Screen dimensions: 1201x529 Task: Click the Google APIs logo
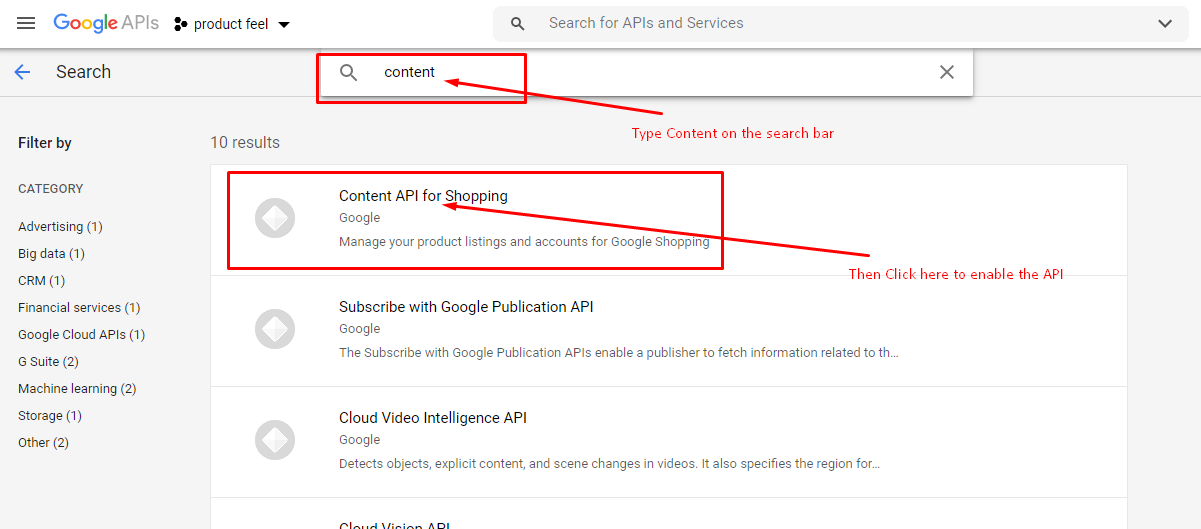point(106,23)
